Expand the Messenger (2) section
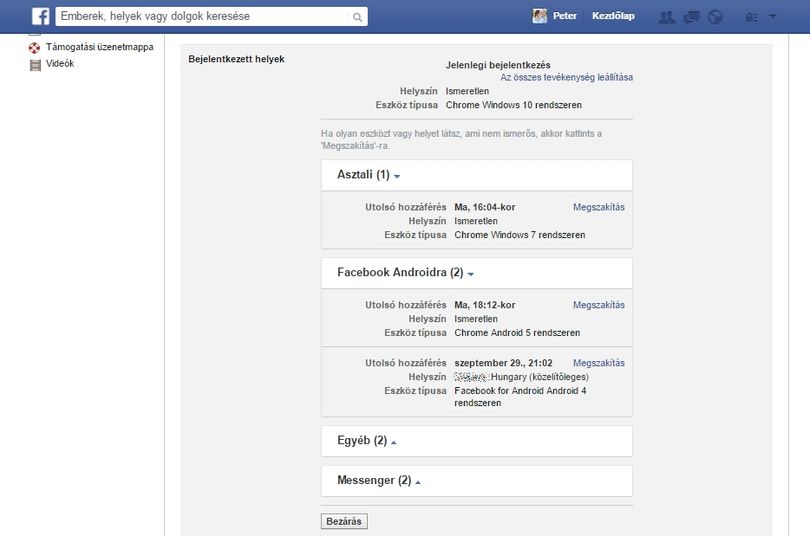The height and width of the screenshot is (536, 810). (x=379, y=481)
